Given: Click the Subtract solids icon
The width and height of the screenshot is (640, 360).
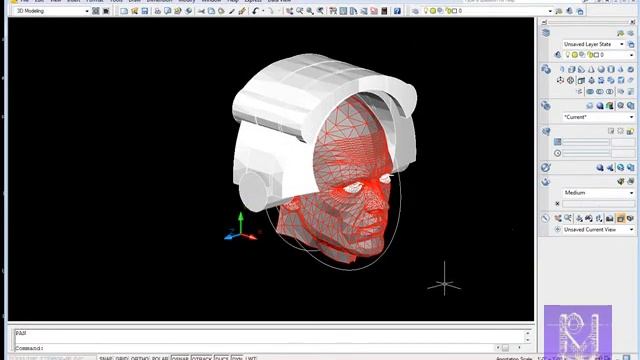Looking at the screenshot, I should pos(600,91).
